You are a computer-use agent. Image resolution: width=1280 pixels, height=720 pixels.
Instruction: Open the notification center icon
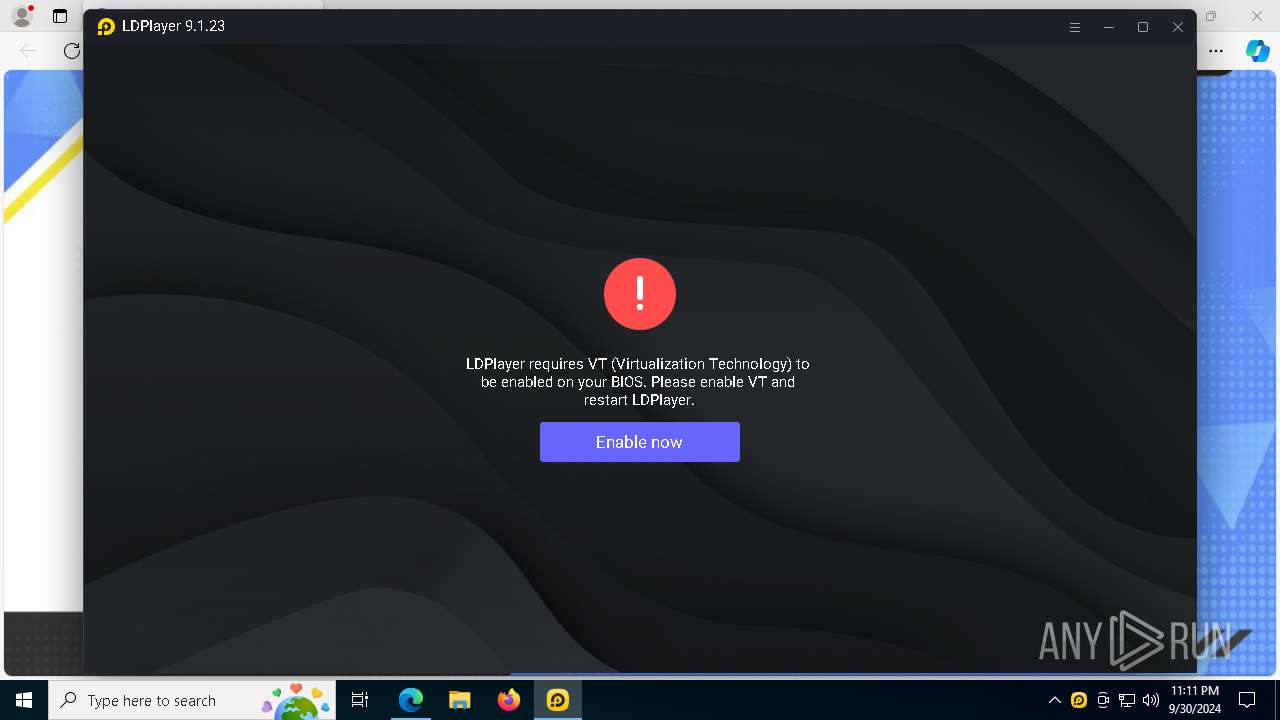pyautogui.click(x=1247, y=700)
